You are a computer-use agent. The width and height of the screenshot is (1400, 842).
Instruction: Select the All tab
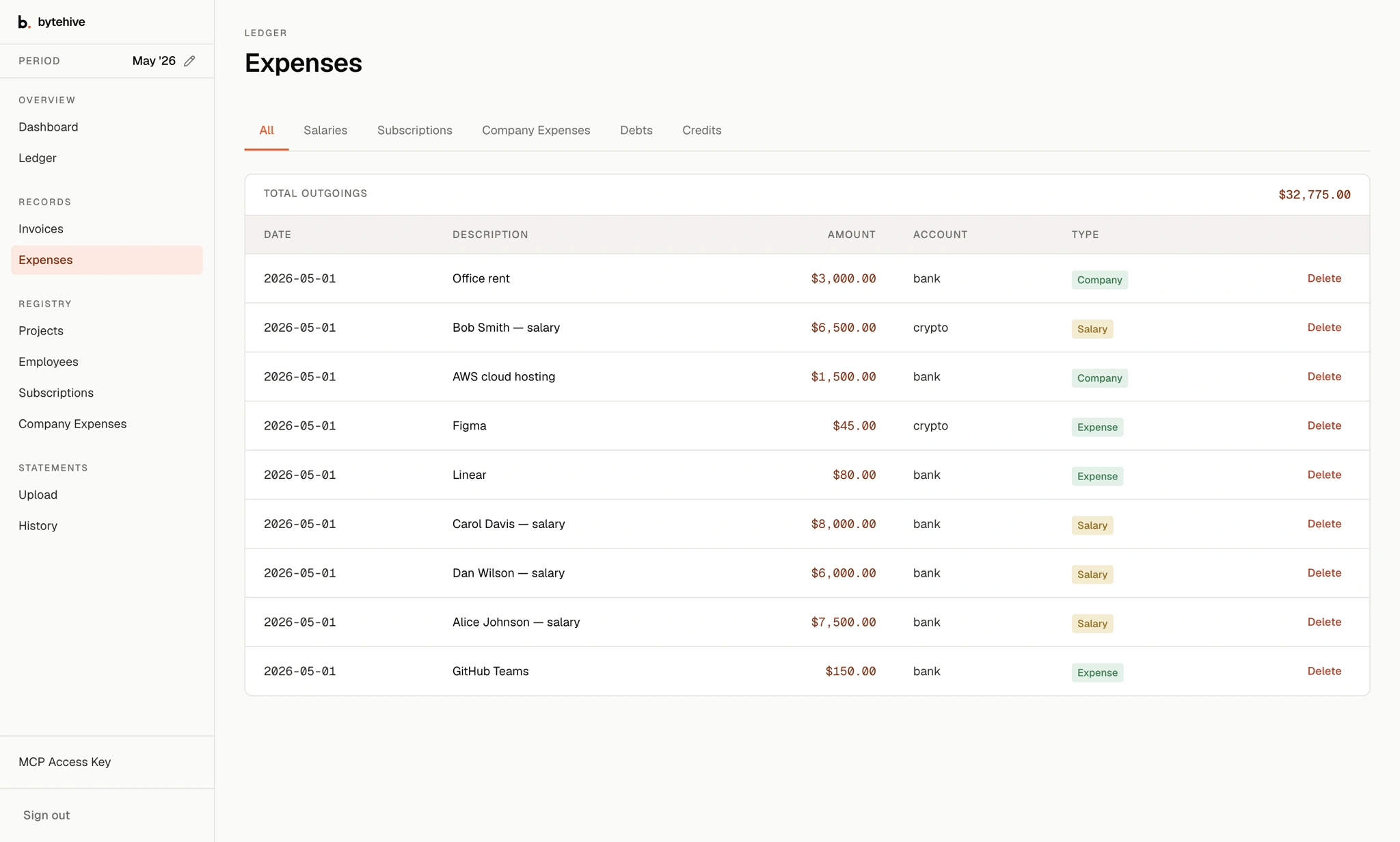coord(267,131)
